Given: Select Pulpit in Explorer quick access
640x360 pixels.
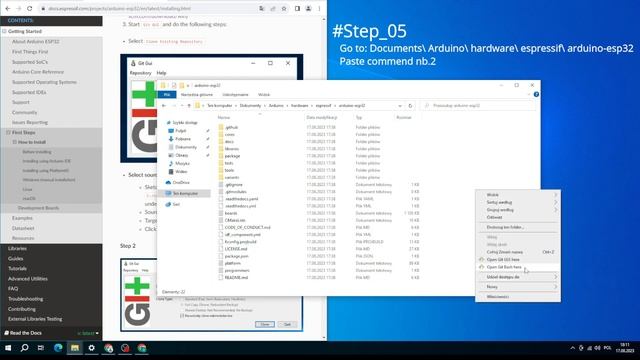Looking at the screenshot, I should tap(181, 131).
